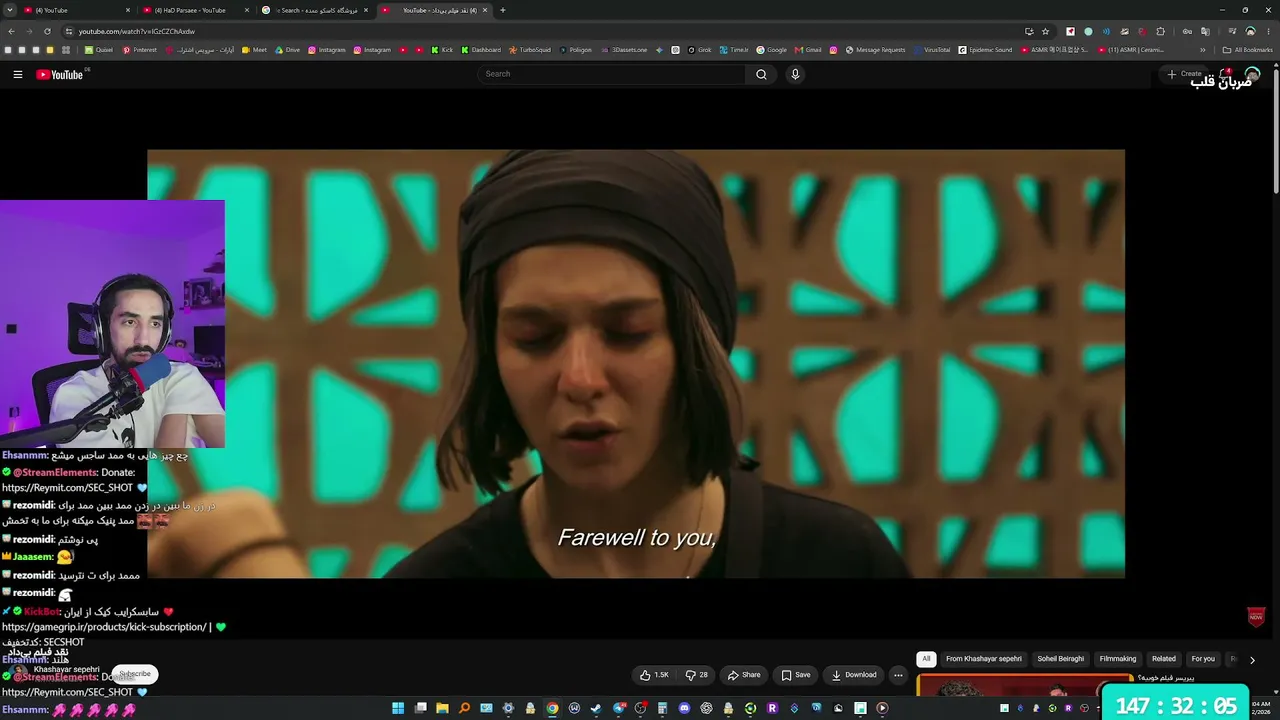Click the video player showing 'Farewell to you'

[636, 364]
